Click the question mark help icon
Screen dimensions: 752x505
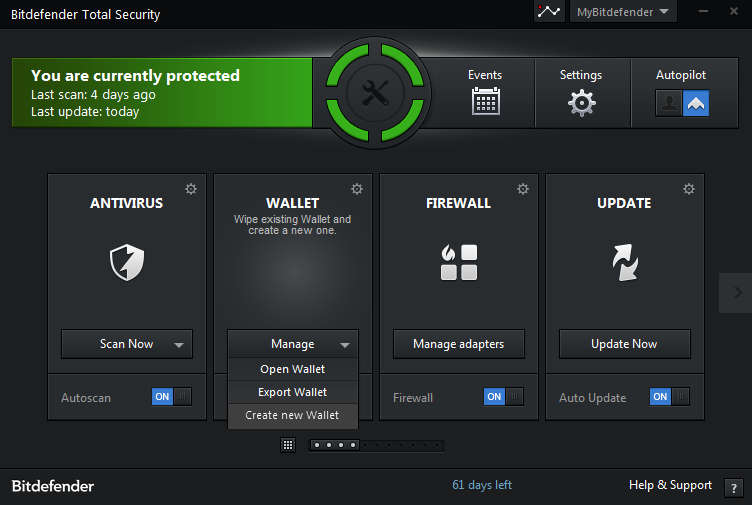tap(733, 488)
